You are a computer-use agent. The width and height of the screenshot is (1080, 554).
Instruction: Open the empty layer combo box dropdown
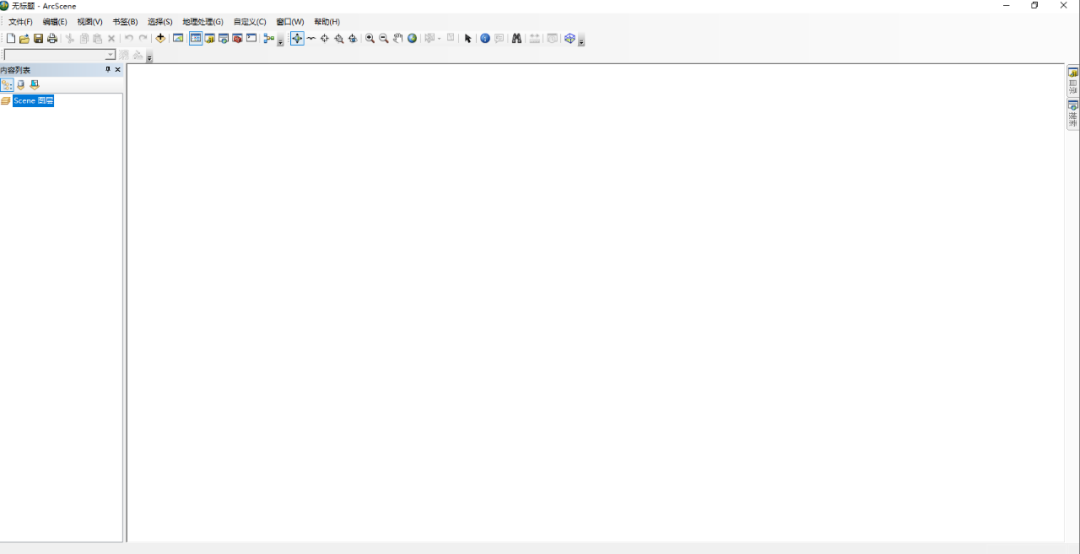point(111,55)
